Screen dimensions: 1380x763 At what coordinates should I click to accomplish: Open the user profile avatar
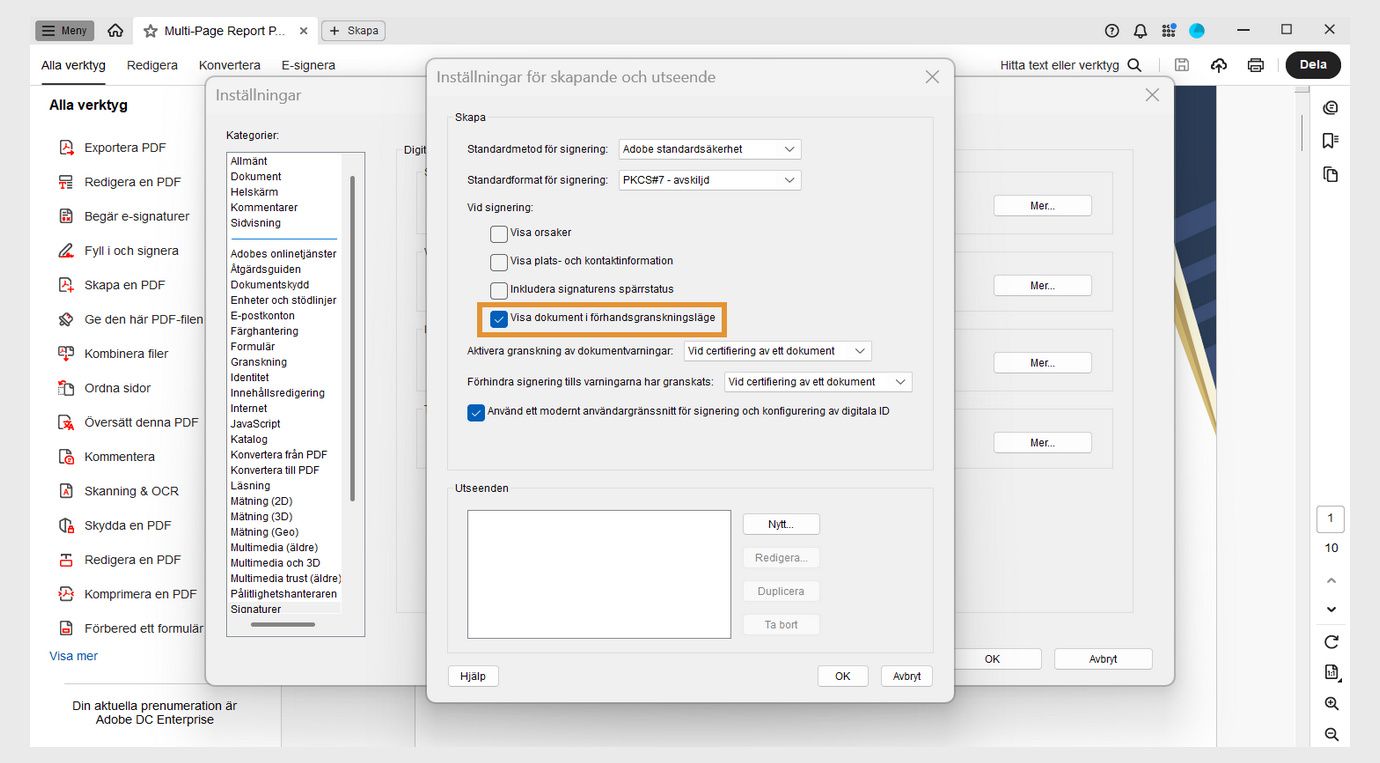(1197, 31)
